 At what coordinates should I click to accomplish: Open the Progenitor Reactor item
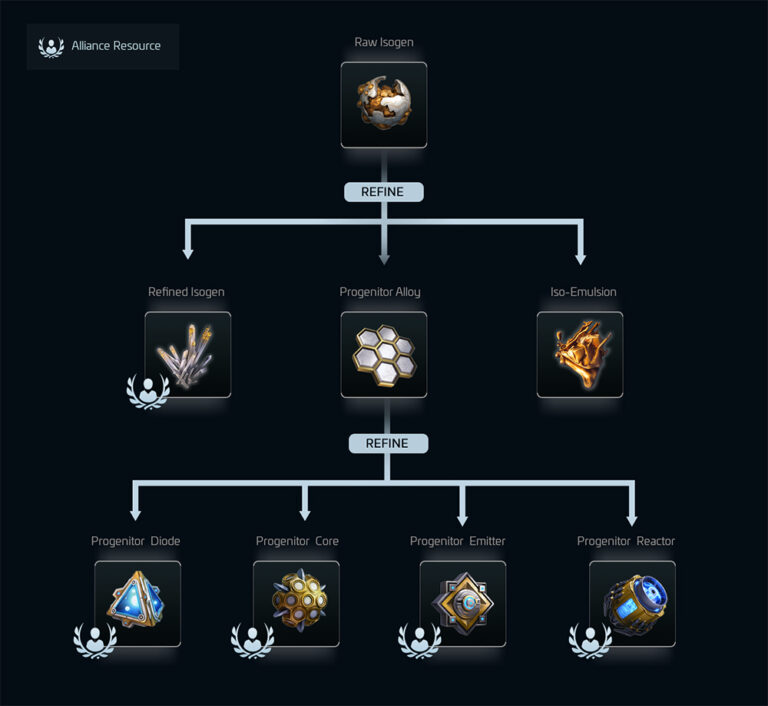pyautogui.click(x=632, y=604)
